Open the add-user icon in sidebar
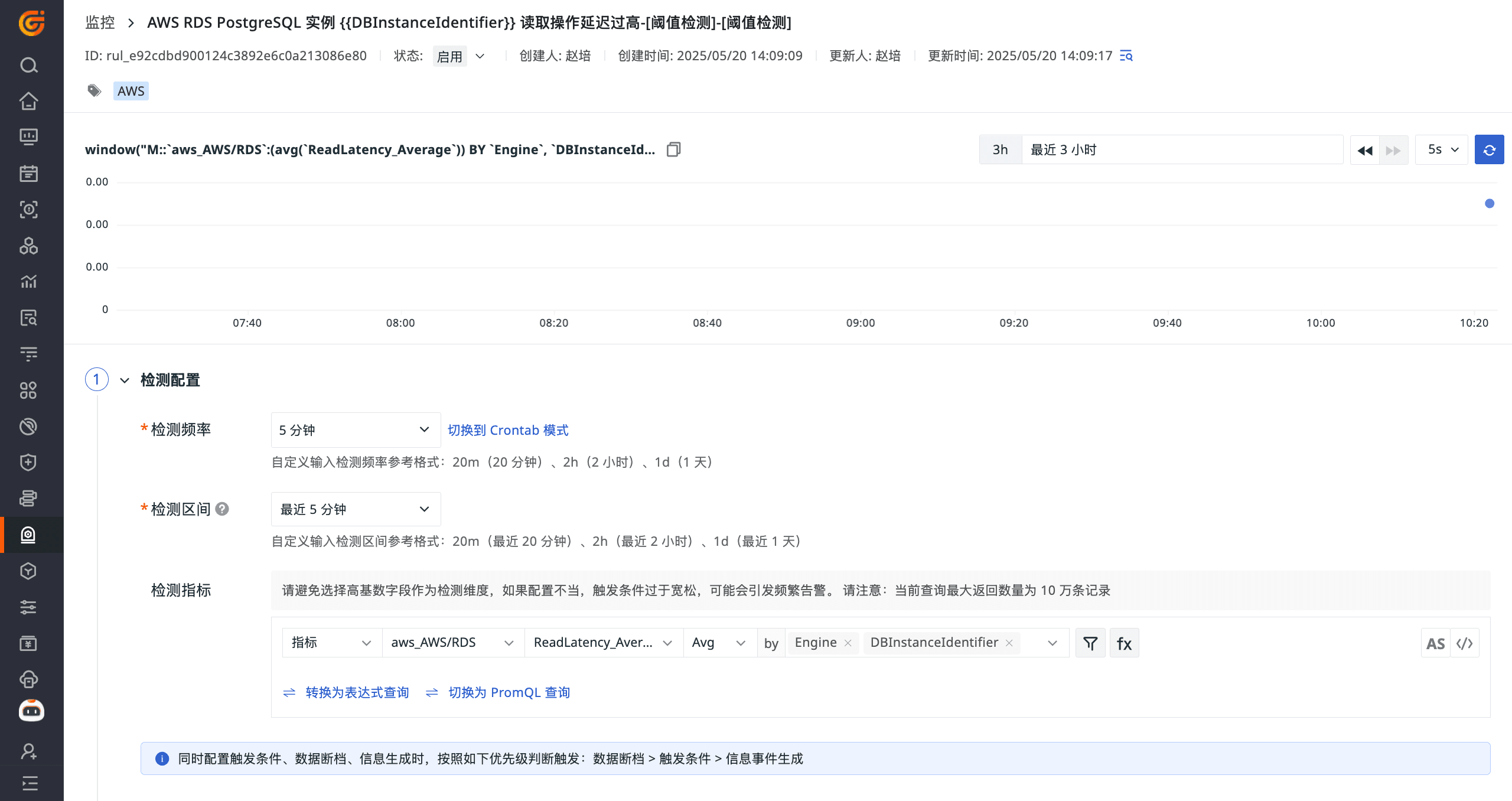This screenshot has width=1512, height=801. coord(29,751)
